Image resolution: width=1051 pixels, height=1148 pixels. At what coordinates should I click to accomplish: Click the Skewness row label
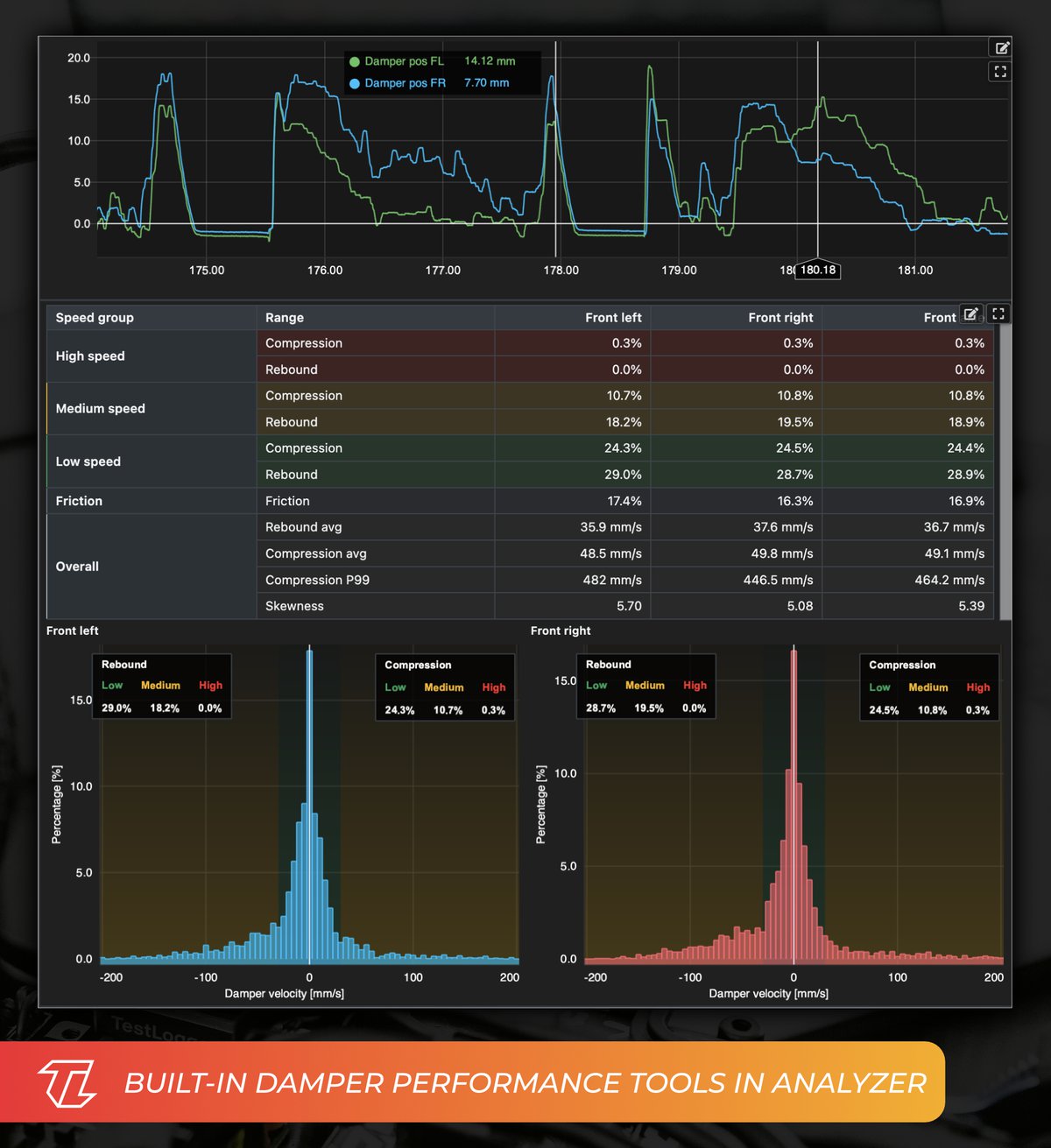tap(294, 606)
